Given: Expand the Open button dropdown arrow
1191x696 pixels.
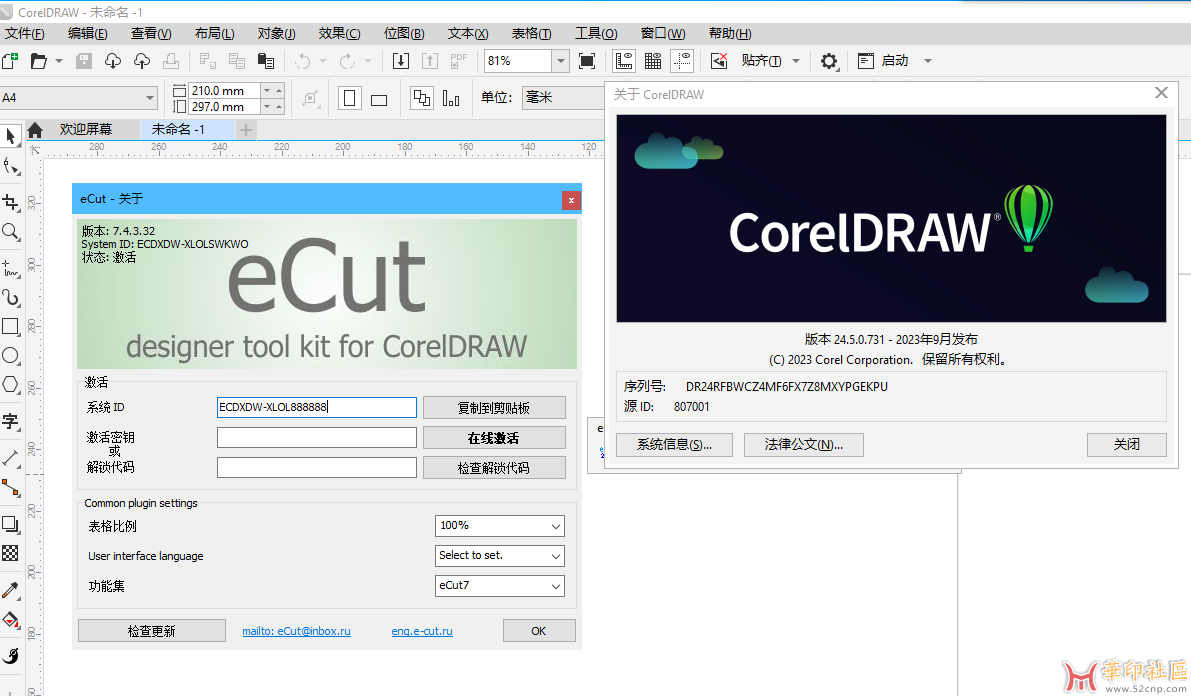Looking at the screenshot, I should click(x=58, y=61).
